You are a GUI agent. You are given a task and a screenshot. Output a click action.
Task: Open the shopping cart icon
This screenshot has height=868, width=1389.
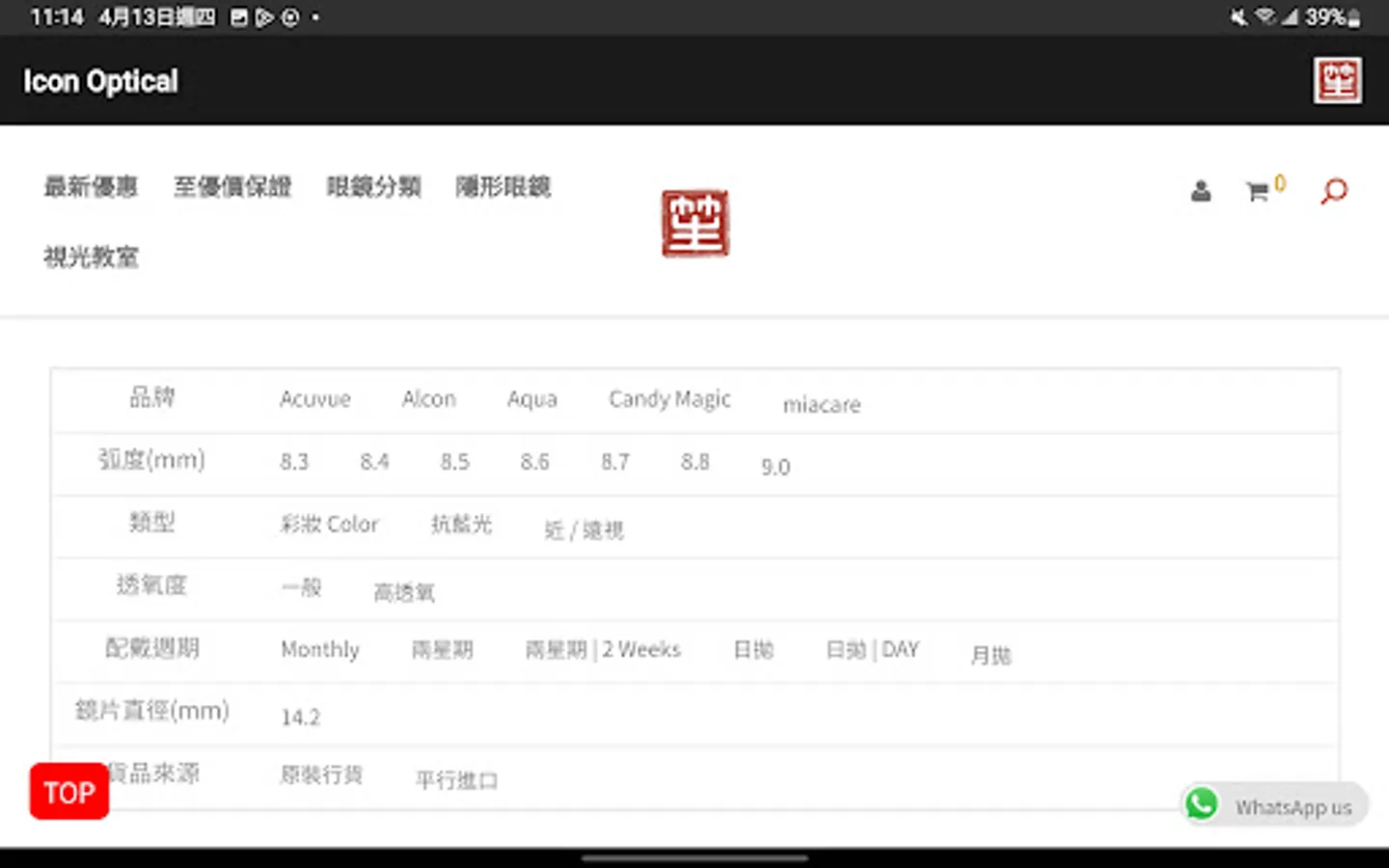[x=1257, y=191]
